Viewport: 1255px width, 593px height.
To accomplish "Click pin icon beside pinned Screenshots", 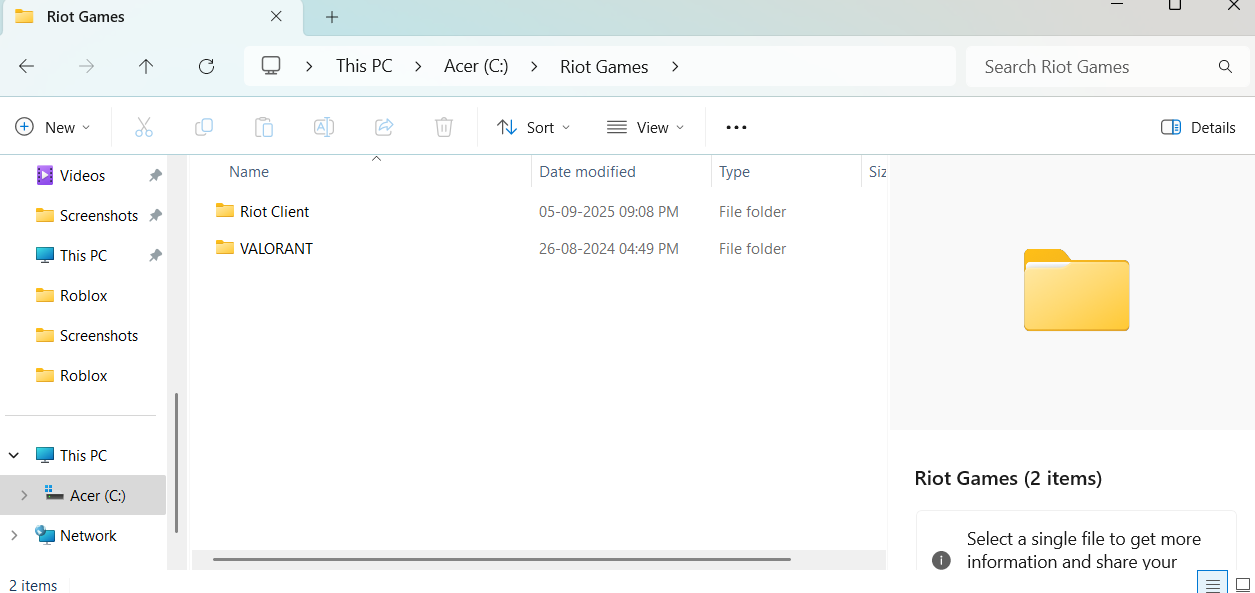I will click(x=155, y=215).
